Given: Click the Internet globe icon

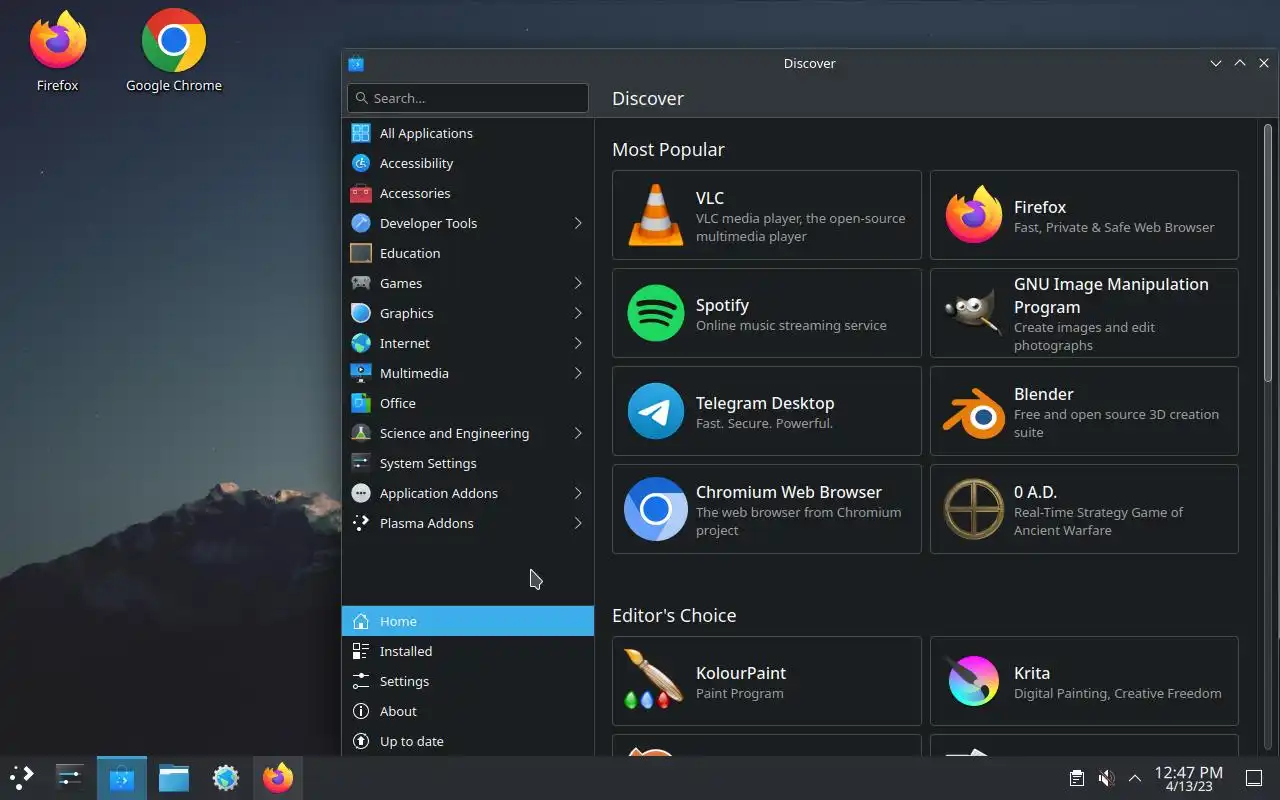Looking at the screenshot, I should (361, 343).
